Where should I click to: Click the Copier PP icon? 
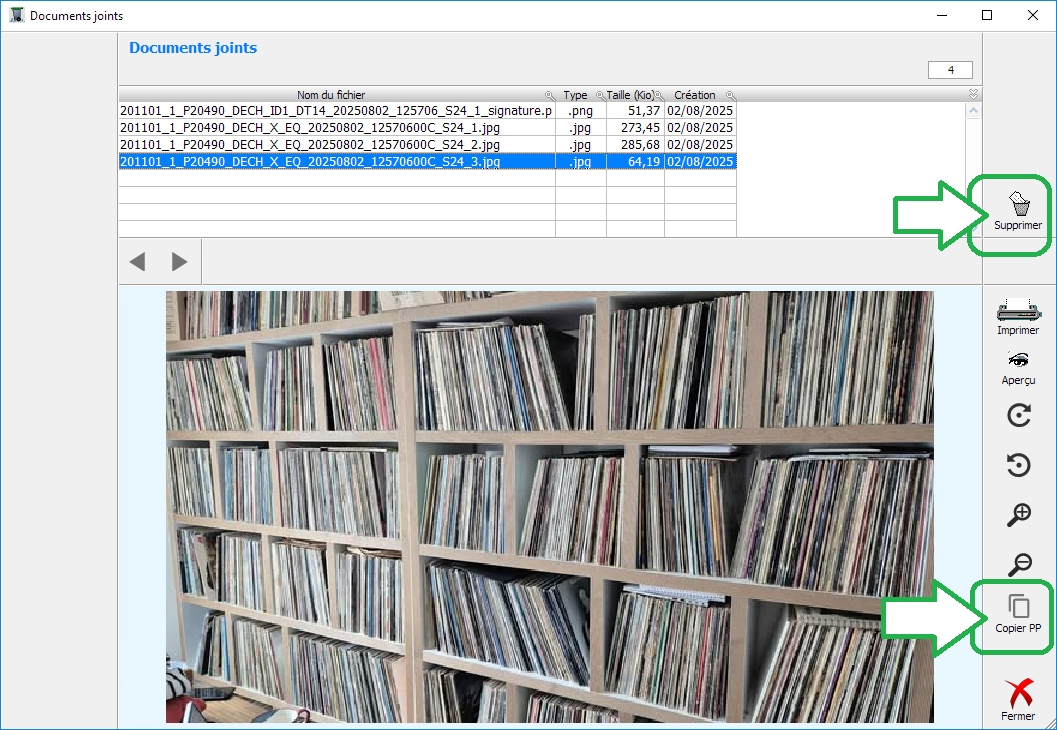(1018, 607)
